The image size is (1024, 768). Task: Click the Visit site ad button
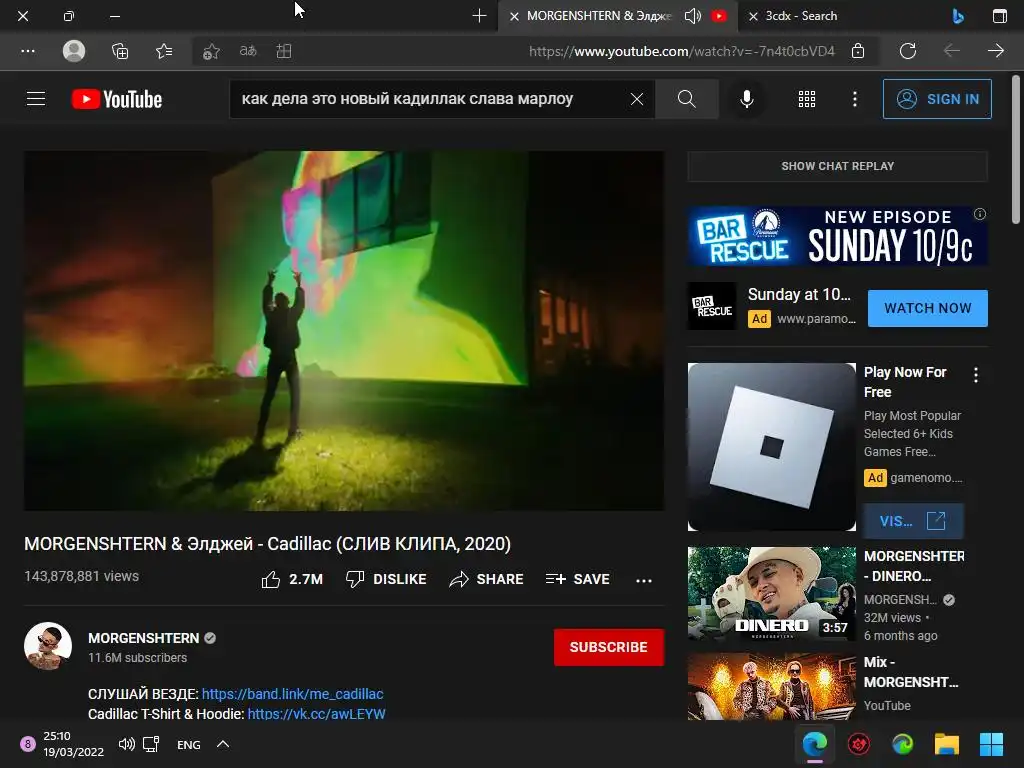[913, 520]
